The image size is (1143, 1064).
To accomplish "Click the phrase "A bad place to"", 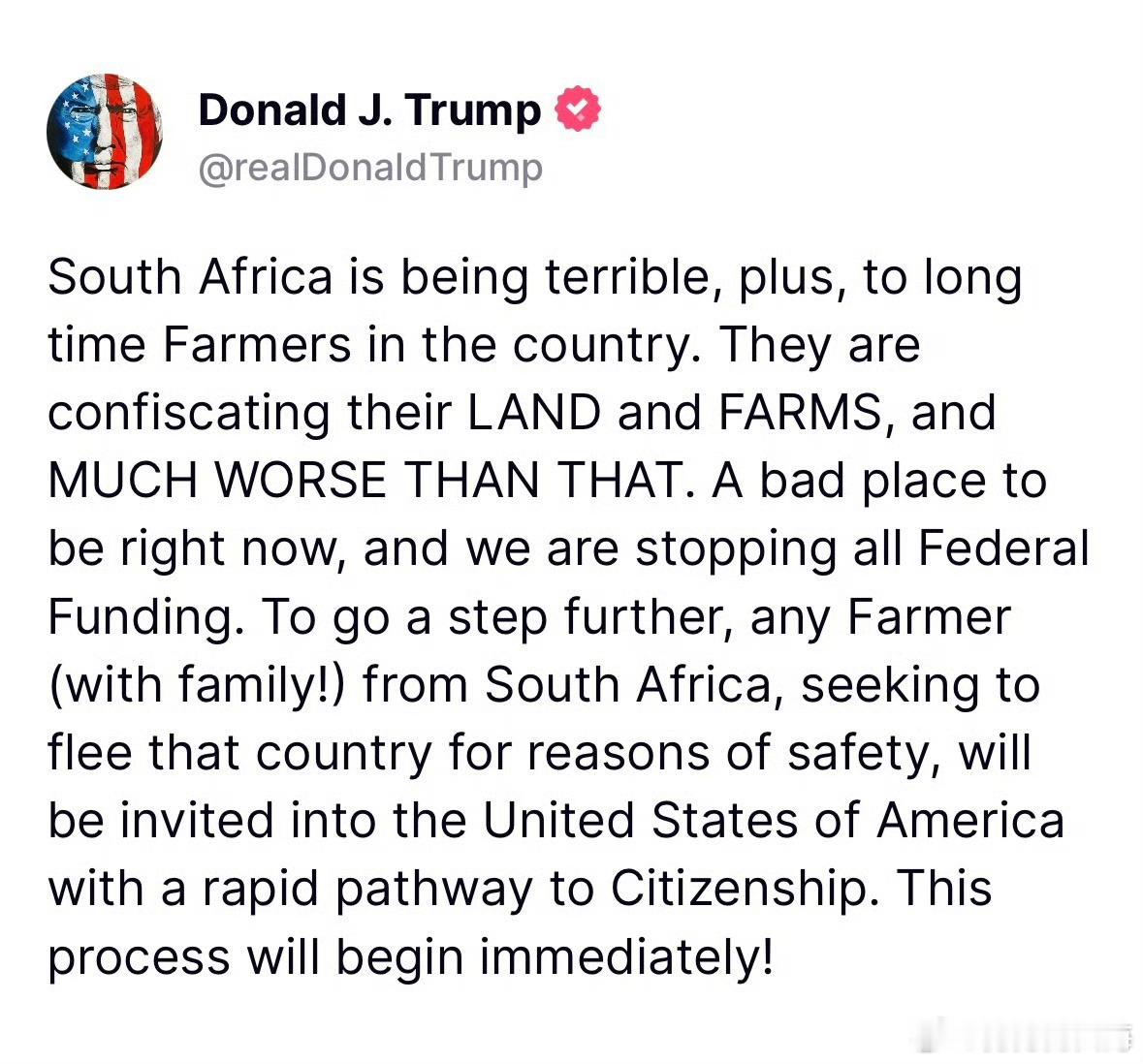I will 879,481.
